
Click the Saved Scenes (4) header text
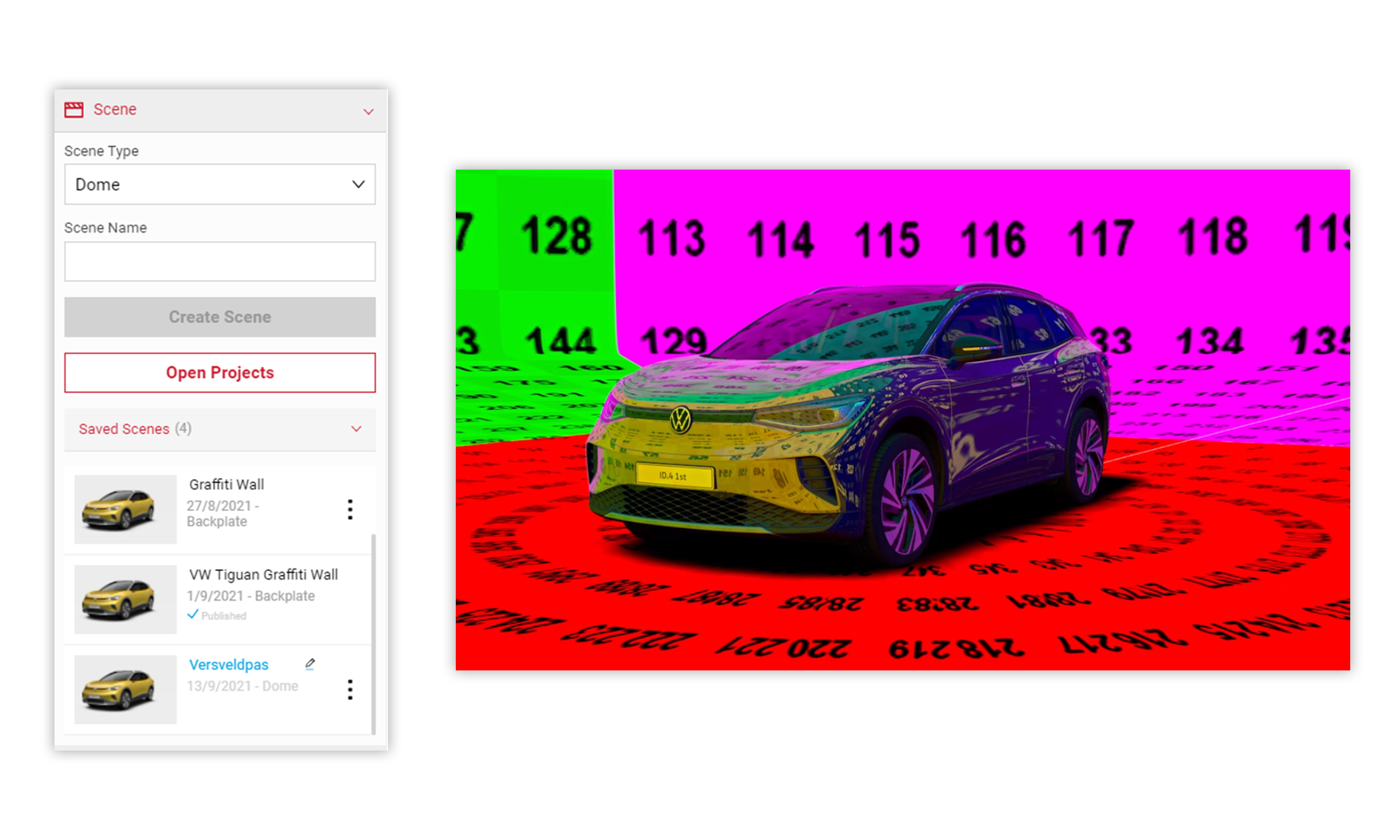pos(135,429)
